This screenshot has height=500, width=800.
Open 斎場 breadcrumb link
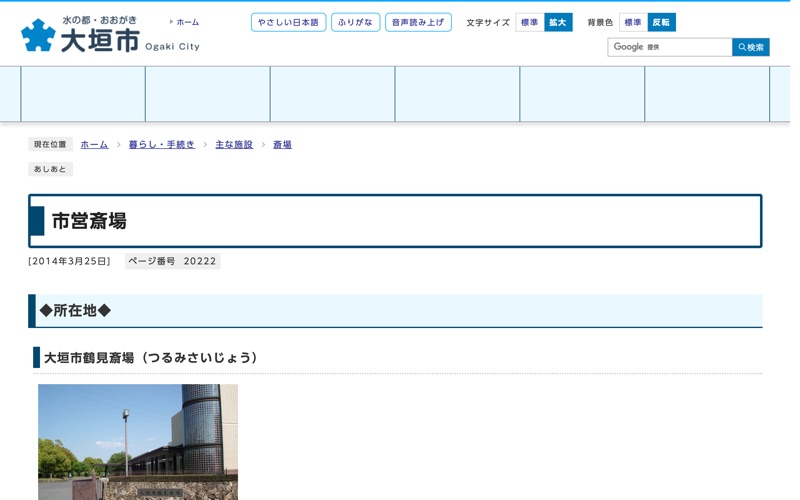282,144
